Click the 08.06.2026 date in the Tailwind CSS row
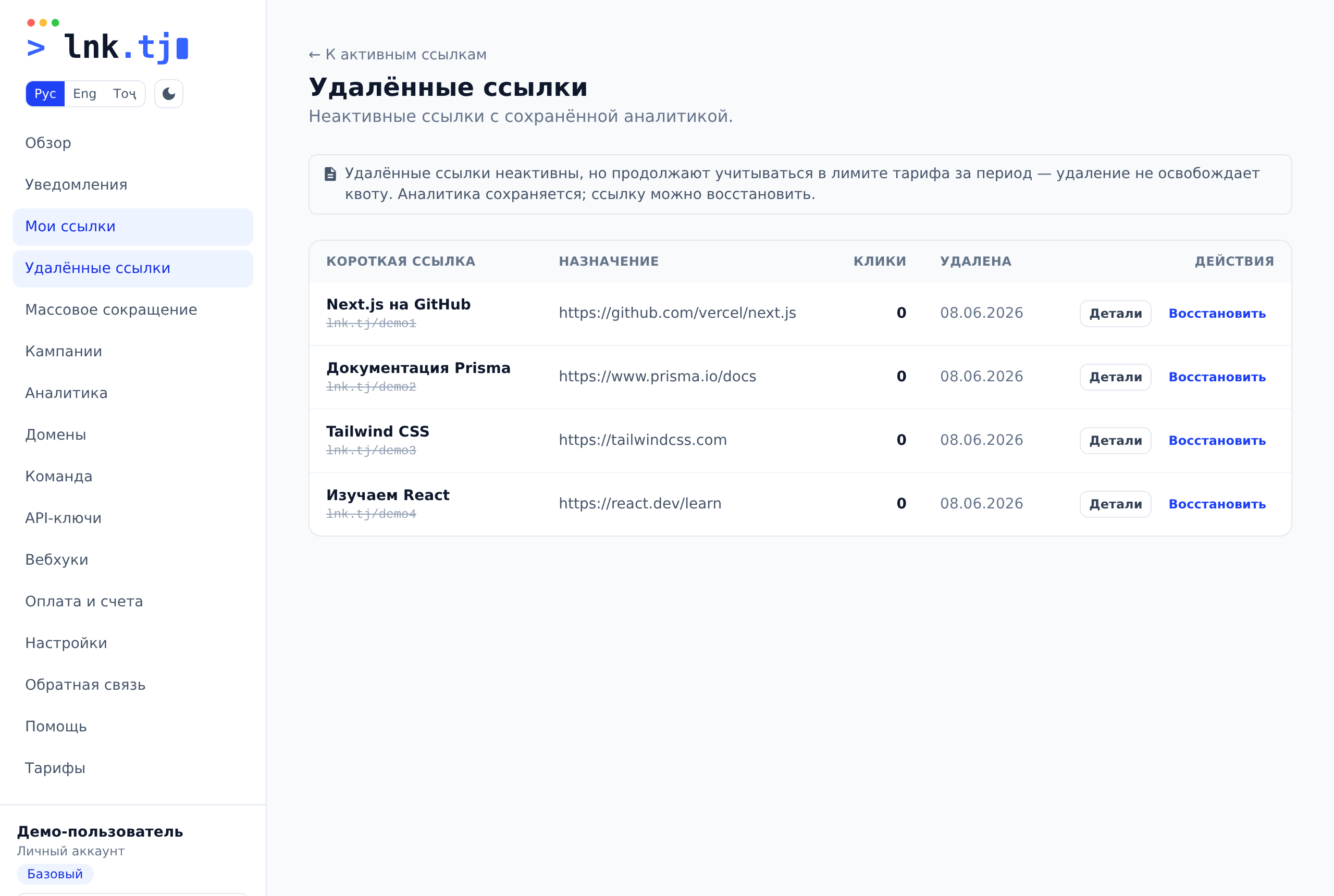 click(981, 440)
